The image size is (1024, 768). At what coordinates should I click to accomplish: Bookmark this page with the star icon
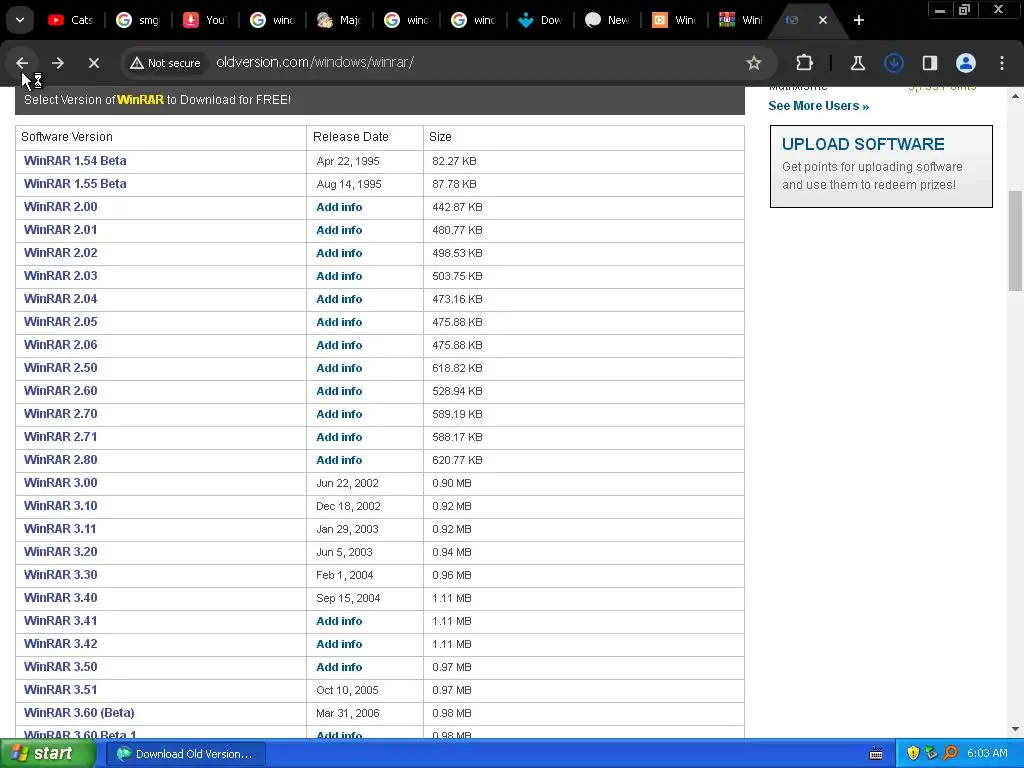pyautogui.click(x=754, y=63)
